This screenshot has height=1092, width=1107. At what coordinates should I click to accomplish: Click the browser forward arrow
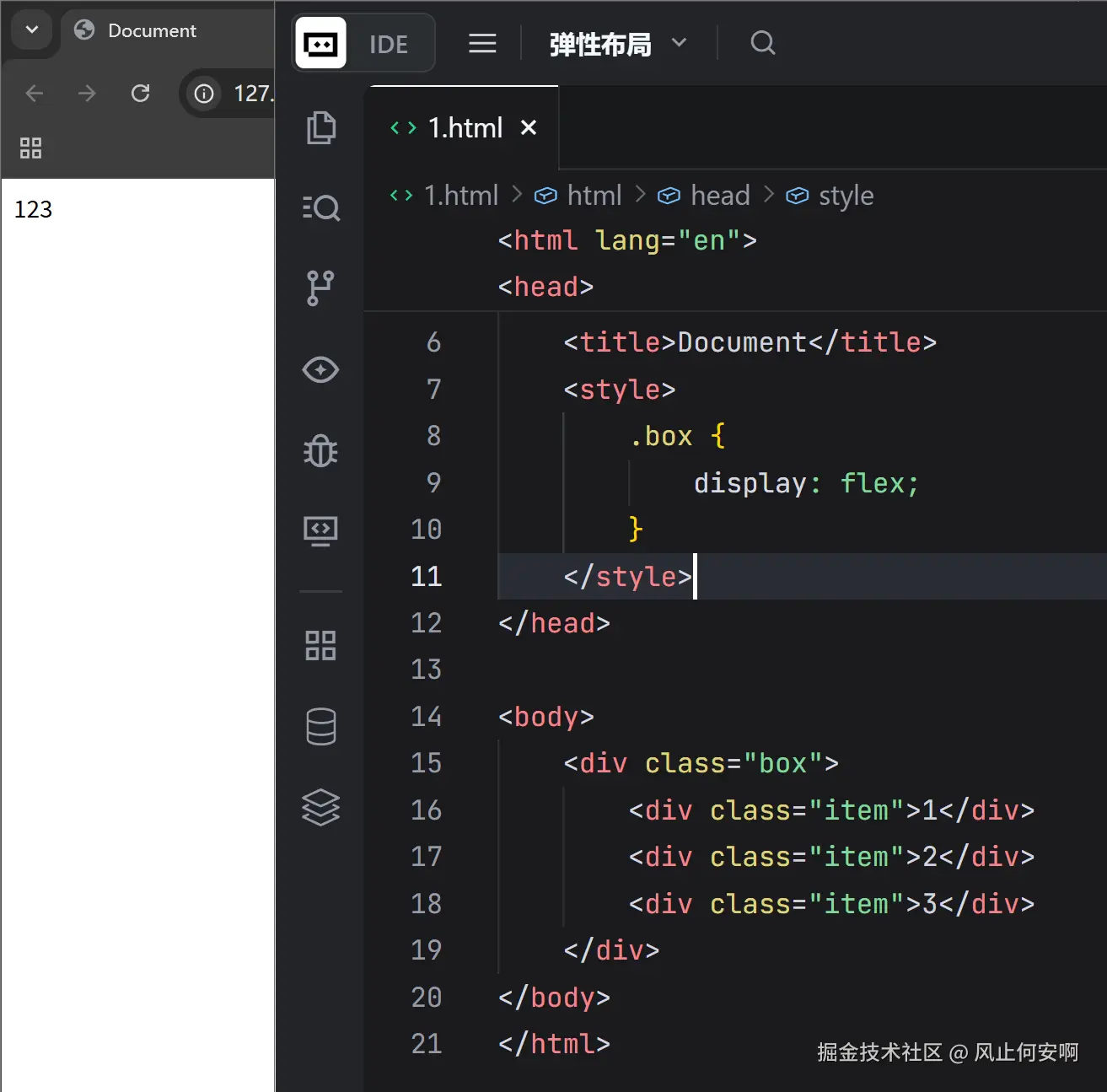87,93
